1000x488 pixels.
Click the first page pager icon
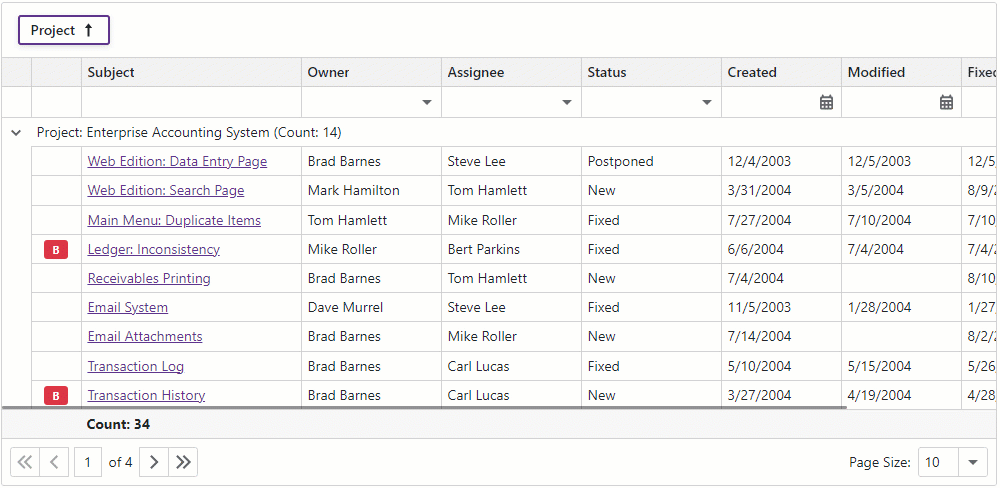(x=25, y=462)
